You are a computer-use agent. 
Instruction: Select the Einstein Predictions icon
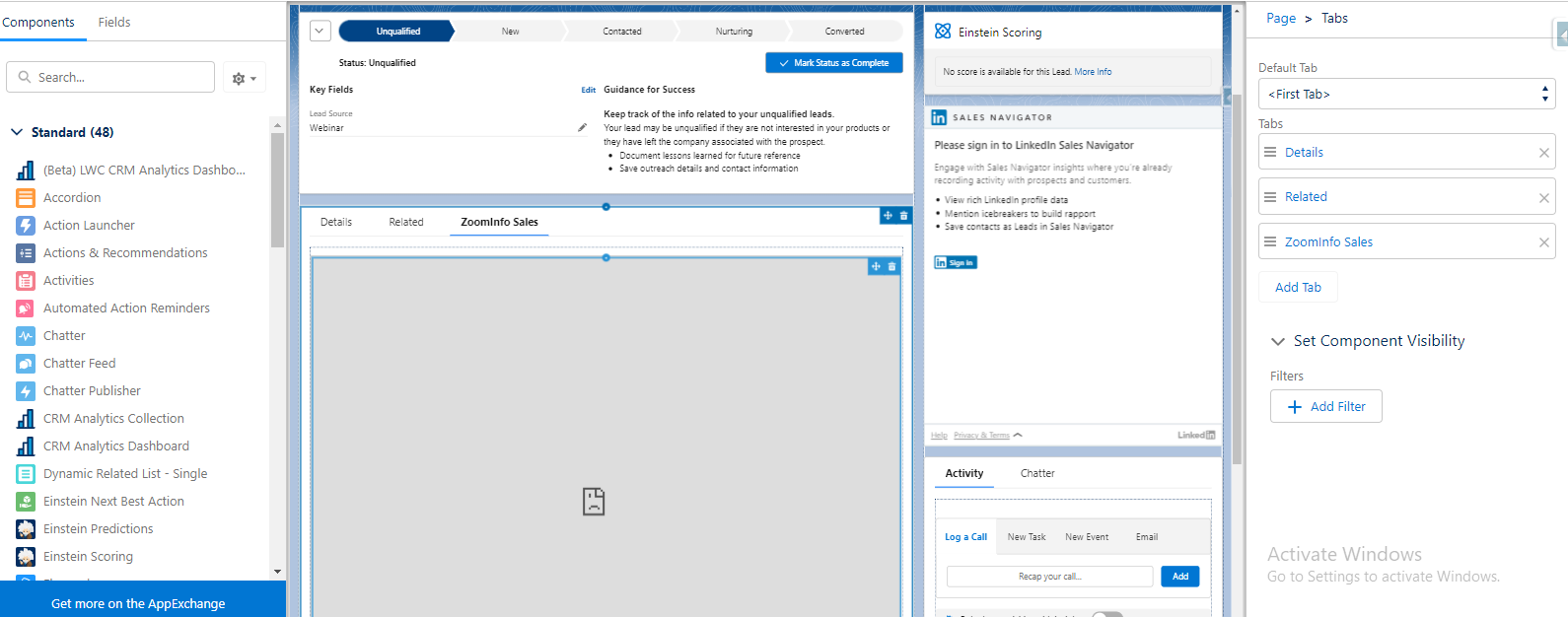tap(26, 529)
